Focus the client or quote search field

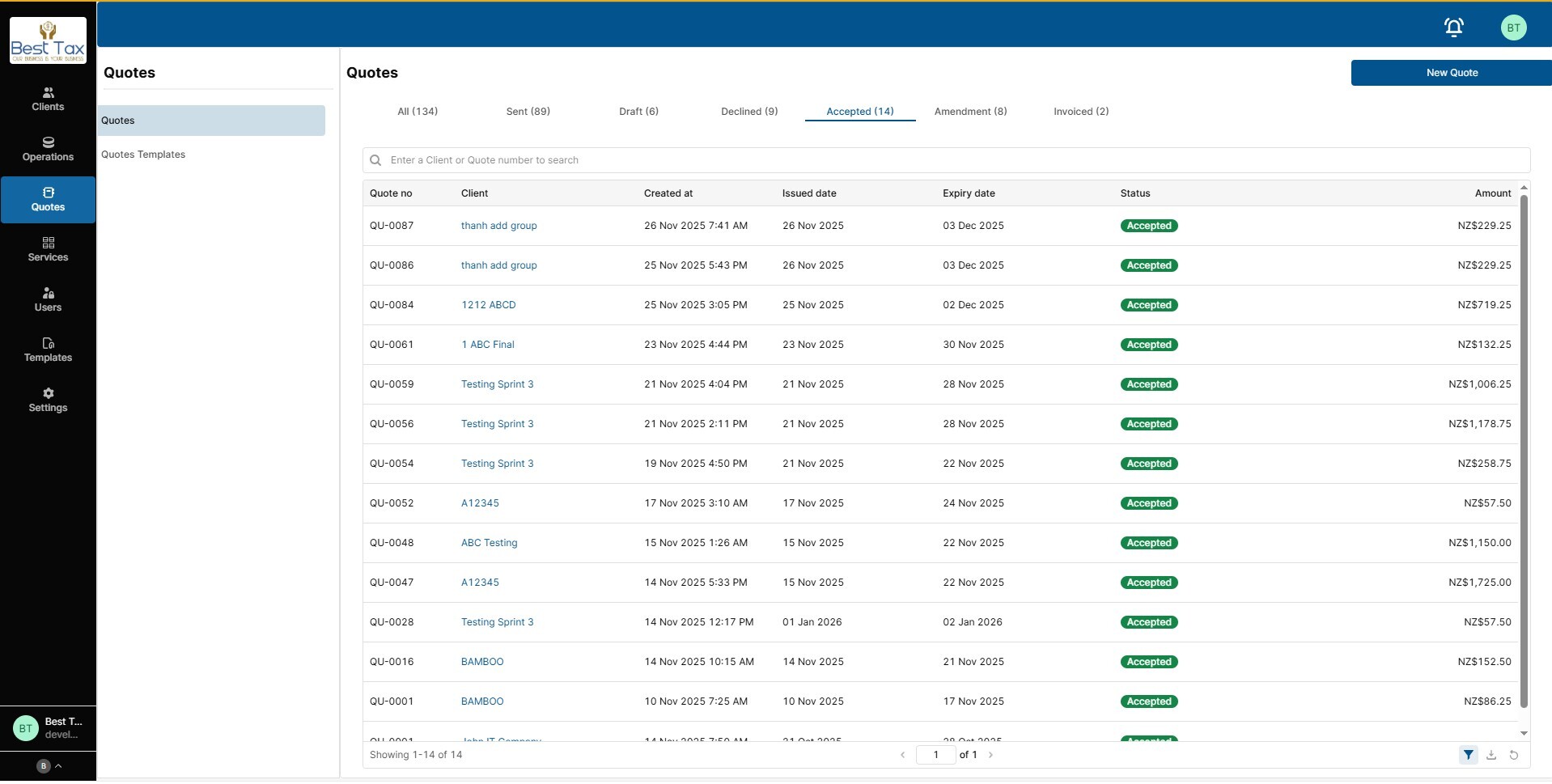tap(947, 160)
